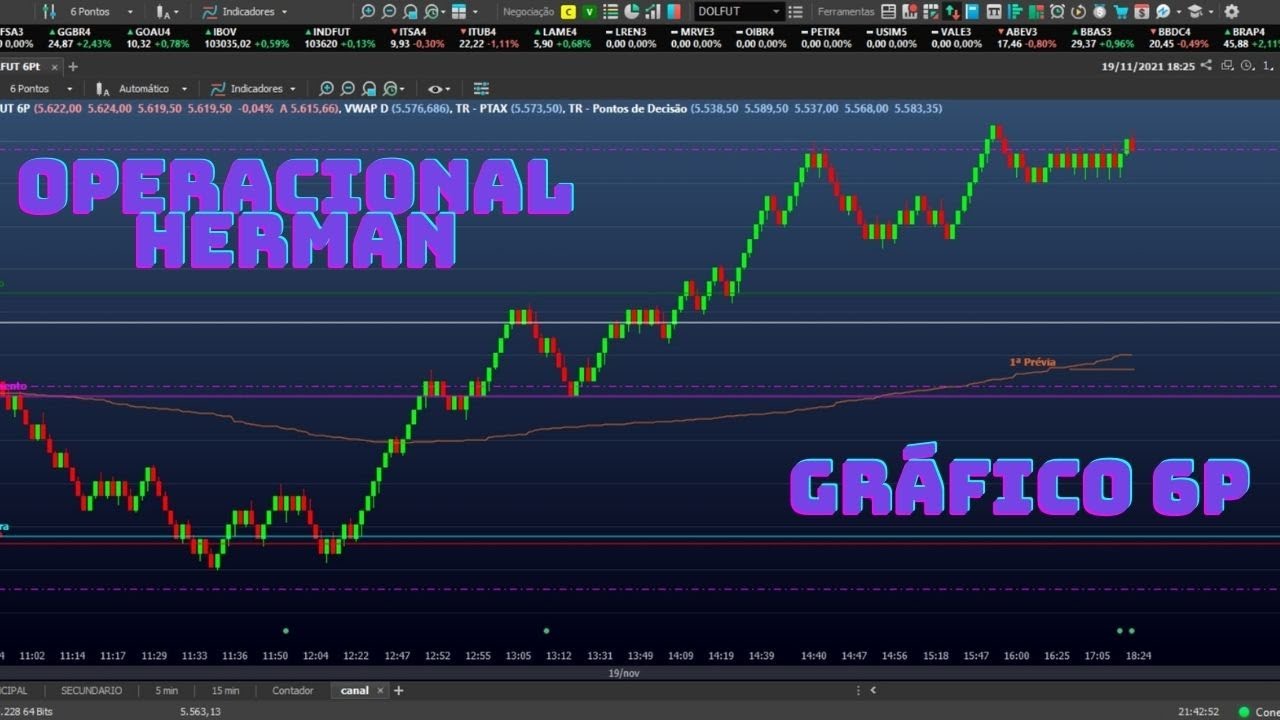The width and height of the screenshot is (1280, 720).
Task: Open the top candle type dropdown arrow
Action: click(176, 13)
